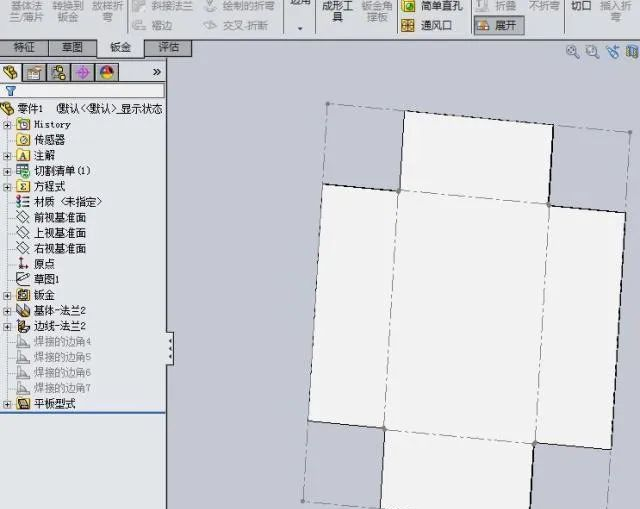The width and height of the screenshot is (640, 509).
Task: Open the DisplayManager color ball icon
Action: (107, 73)
